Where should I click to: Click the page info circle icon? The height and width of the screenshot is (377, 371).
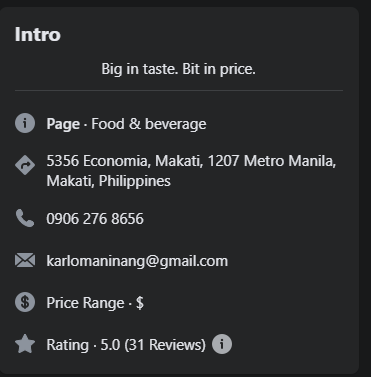[x=25, y=123]
